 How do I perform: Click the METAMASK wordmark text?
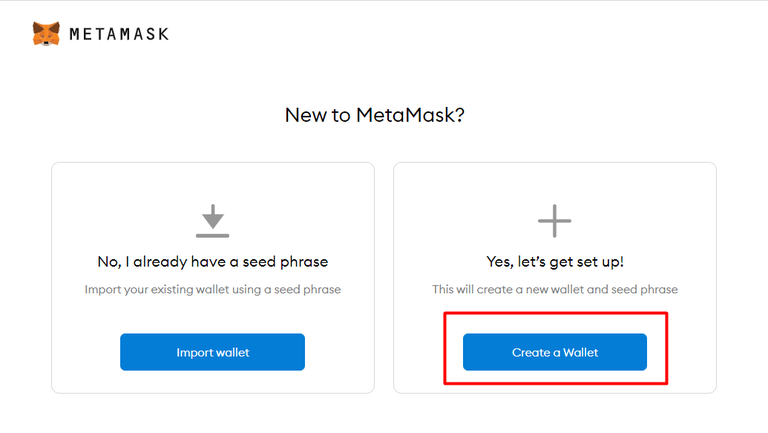[119, 34]
